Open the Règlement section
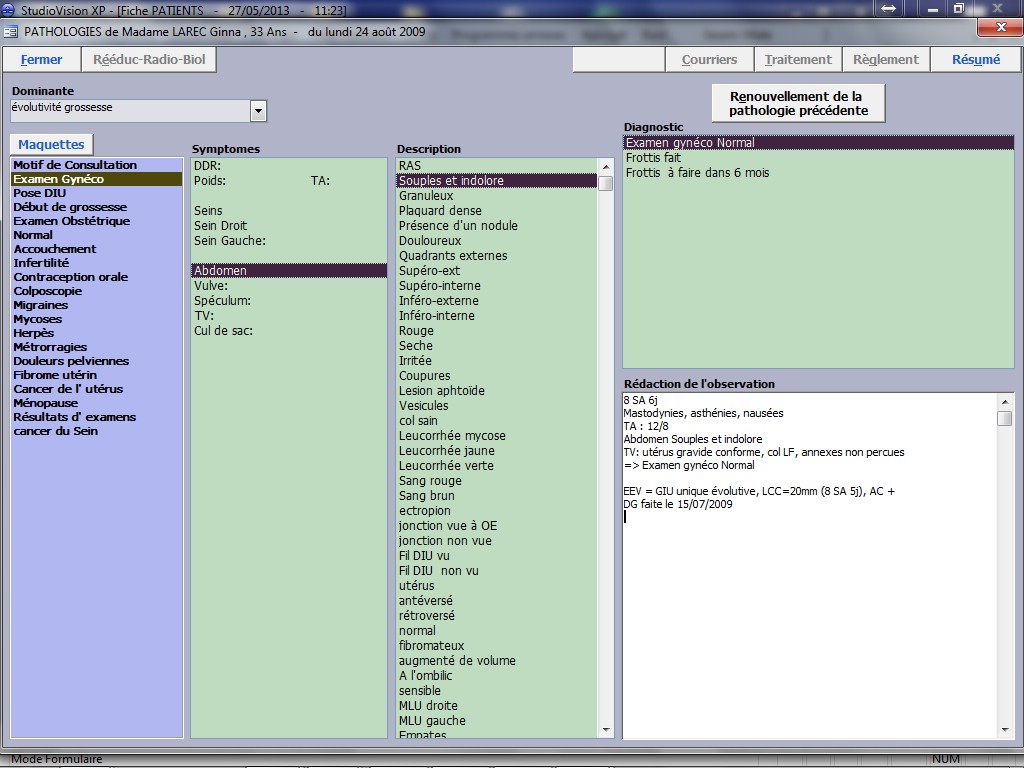This screenshot has width=1024, height=768. (x=885, y=60)
